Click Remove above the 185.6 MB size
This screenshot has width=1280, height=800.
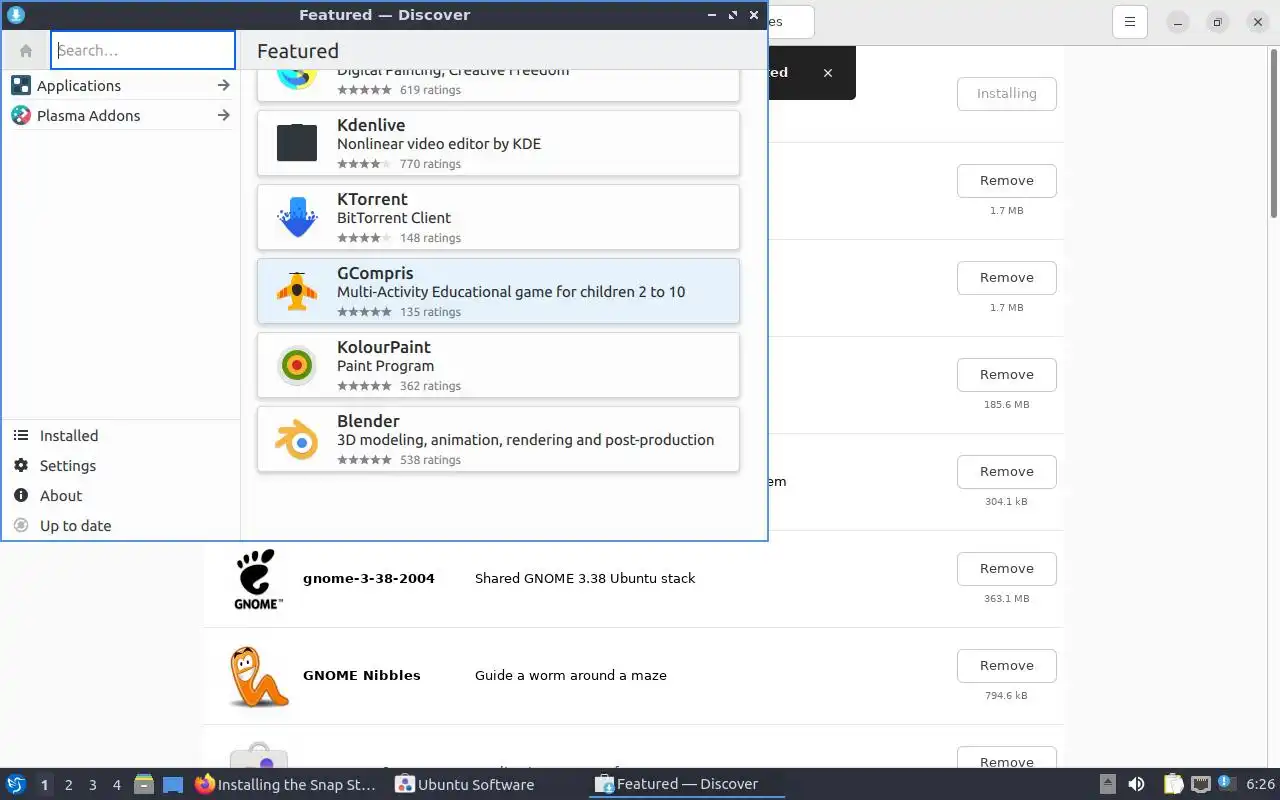(1006, 375)
